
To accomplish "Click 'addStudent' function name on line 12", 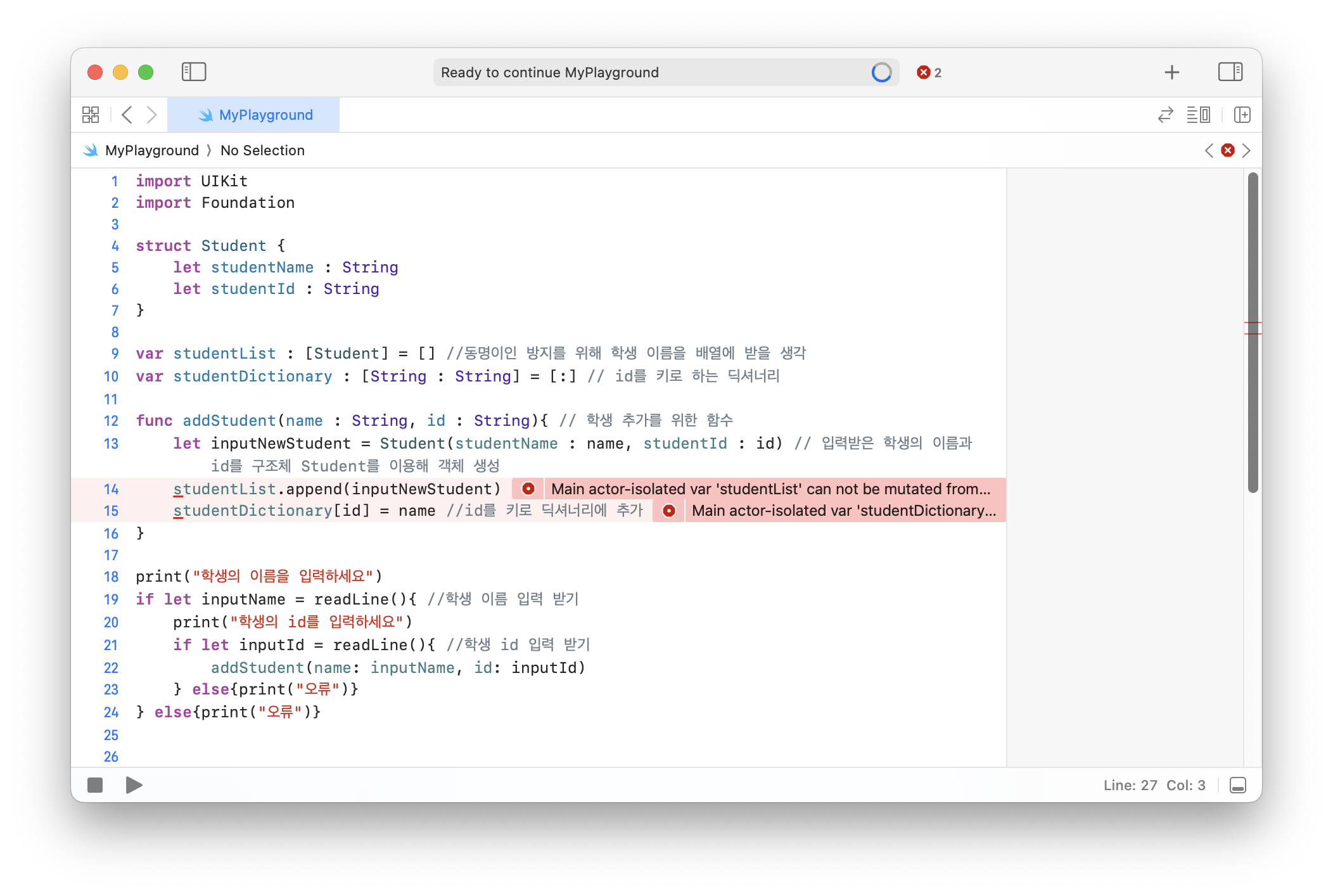I will pos(229,421).
